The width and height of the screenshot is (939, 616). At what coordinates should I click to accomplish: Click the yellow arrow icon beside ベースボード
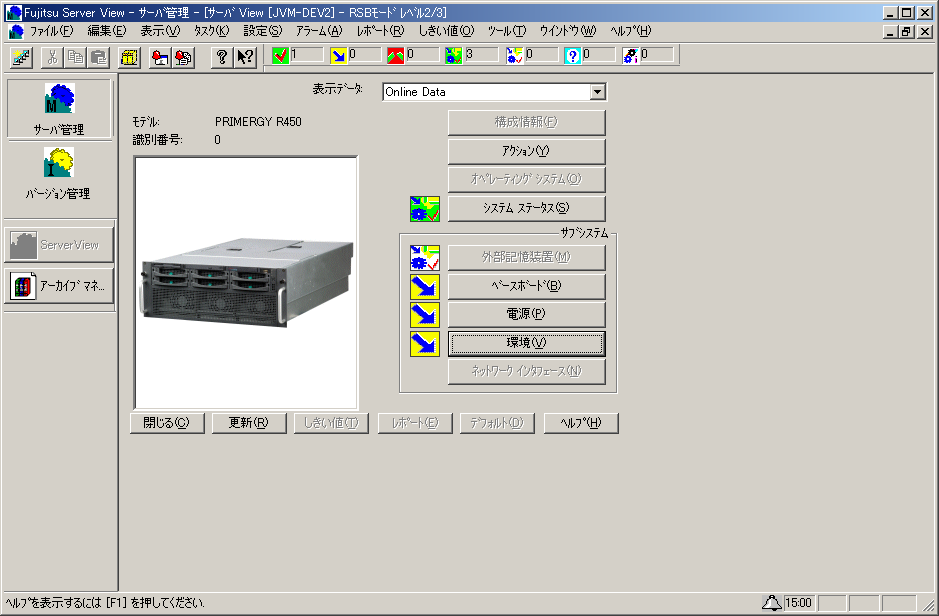pyautogui.click(x=425, y=286)
